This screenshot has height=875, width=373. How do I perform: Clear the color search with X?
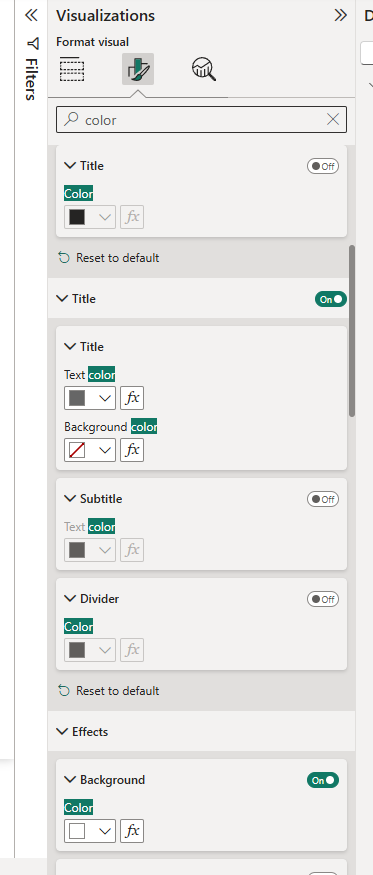click(333, 119)
